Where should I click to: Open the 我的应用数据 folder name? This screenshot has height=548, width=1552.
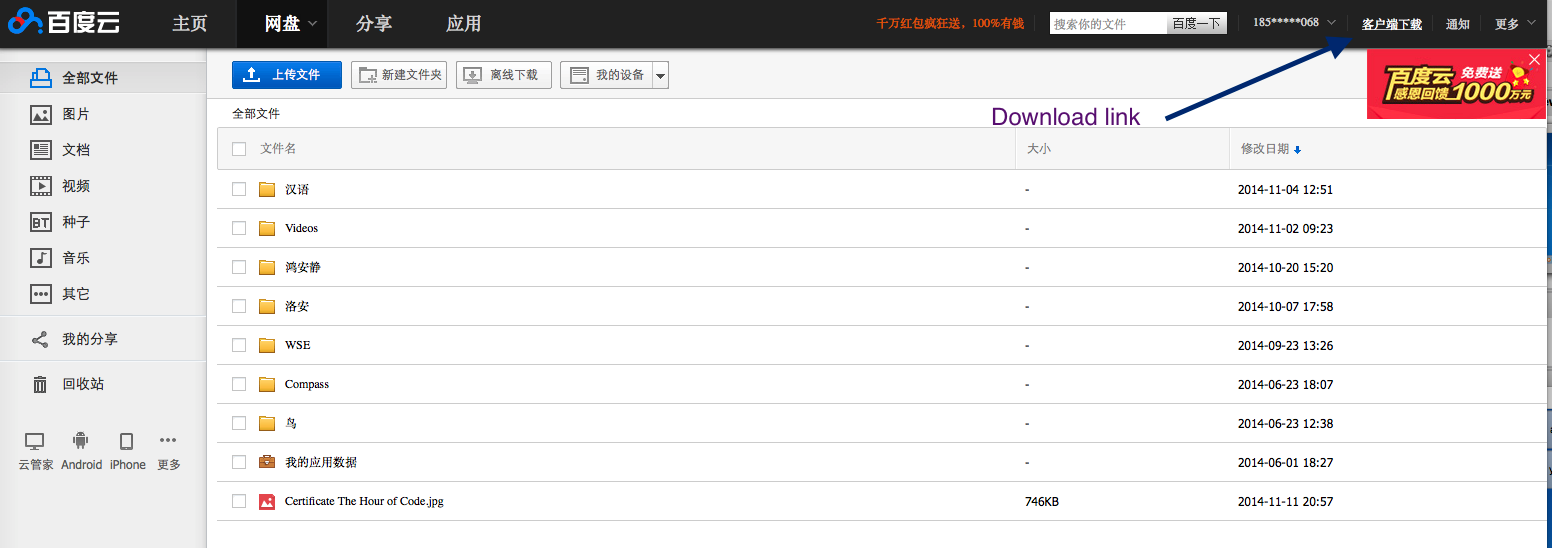pos(321,462)
